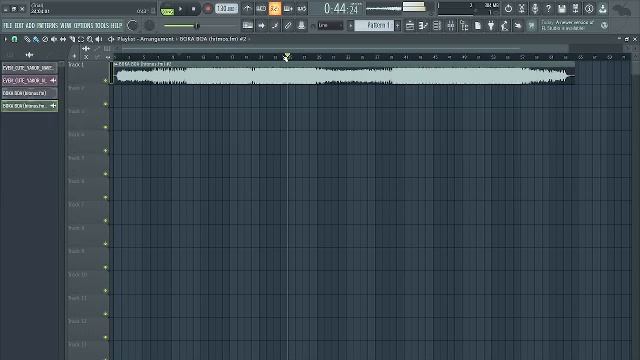Screen dimensions: 640x360
Task: Open the plugin picker plug icon
Action: click(491, 26)
